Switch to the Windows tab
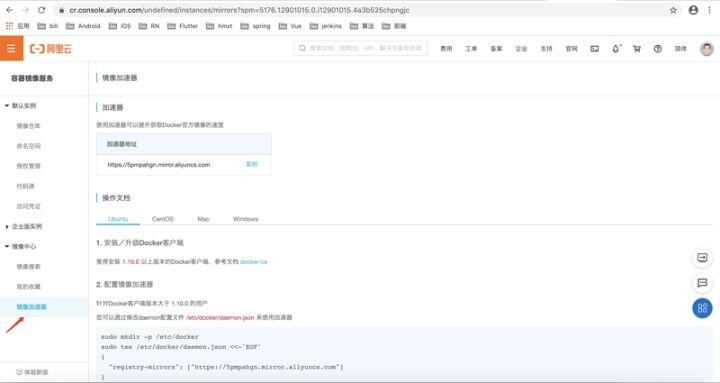The image size is (720, 383). tap(246, 219)
